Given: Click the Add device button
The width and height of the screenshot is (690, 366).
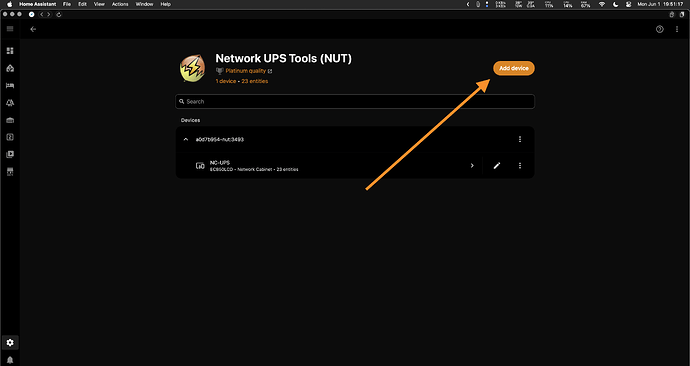Looking at the screenshot, I should pyautogui.click(x=514, y=68).
